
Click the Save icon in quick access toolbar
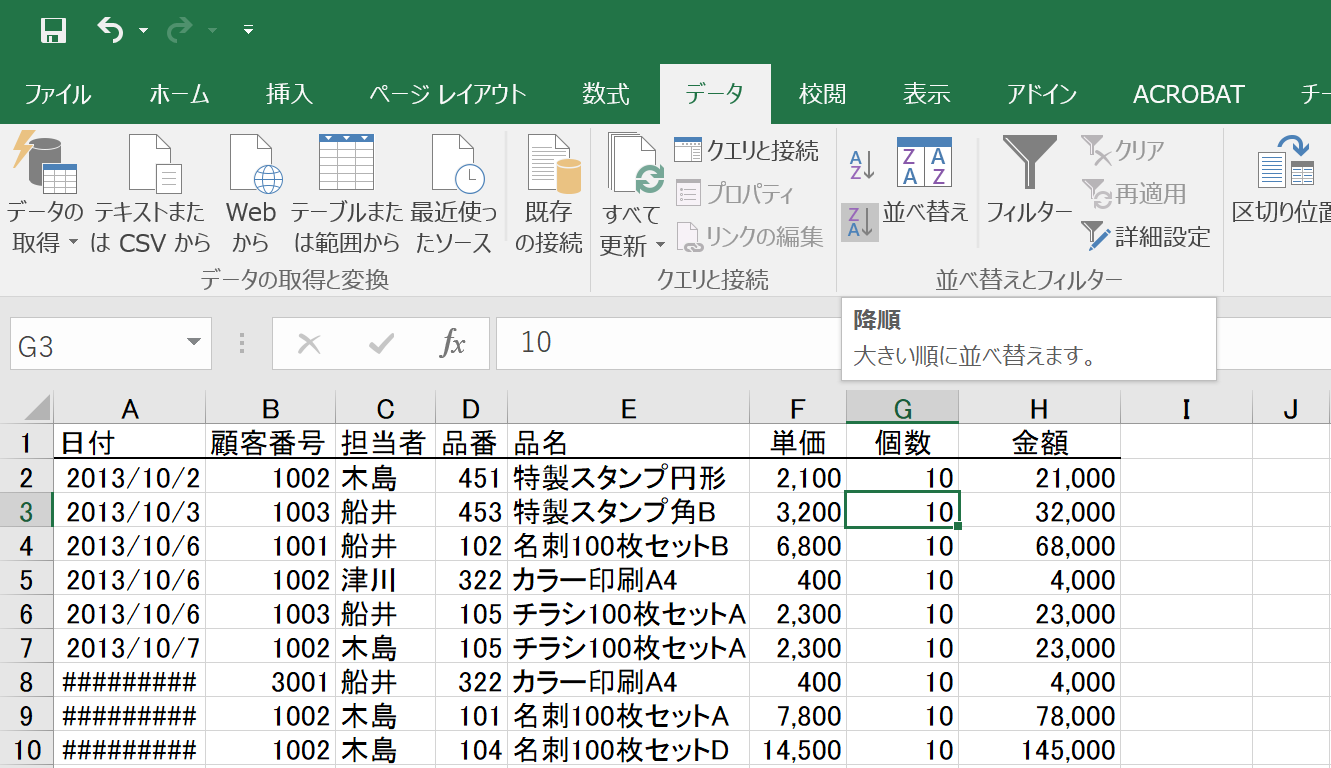[x=53, y=31]
